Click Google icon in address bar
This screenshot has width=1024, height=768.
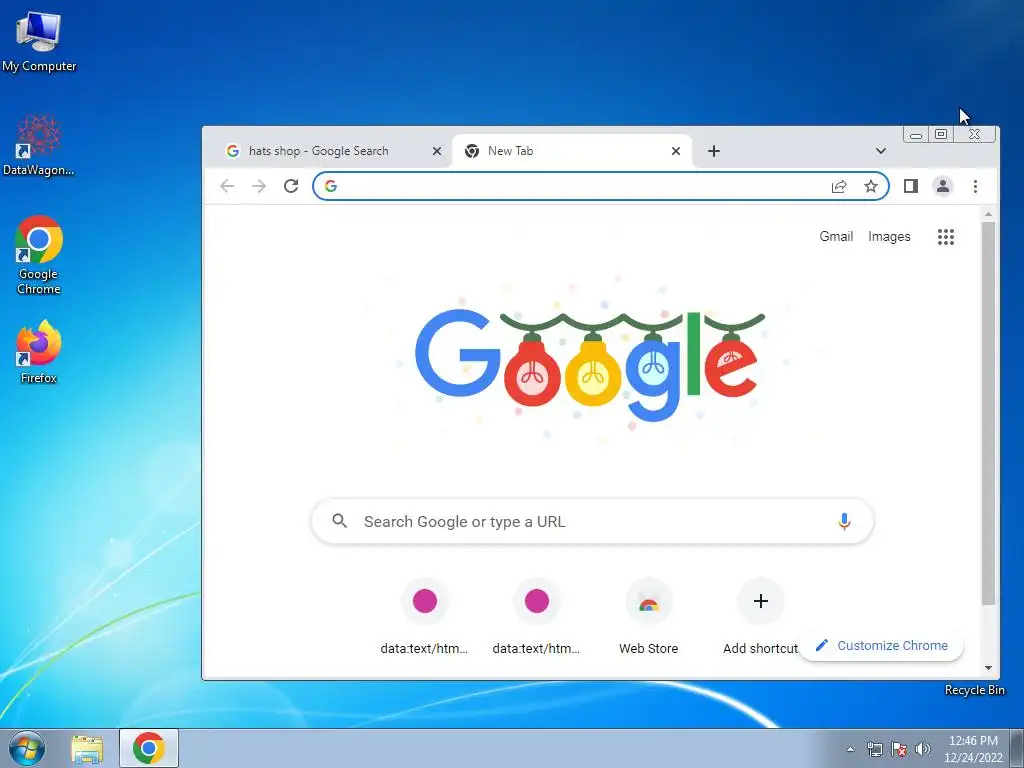pos(331,186)
